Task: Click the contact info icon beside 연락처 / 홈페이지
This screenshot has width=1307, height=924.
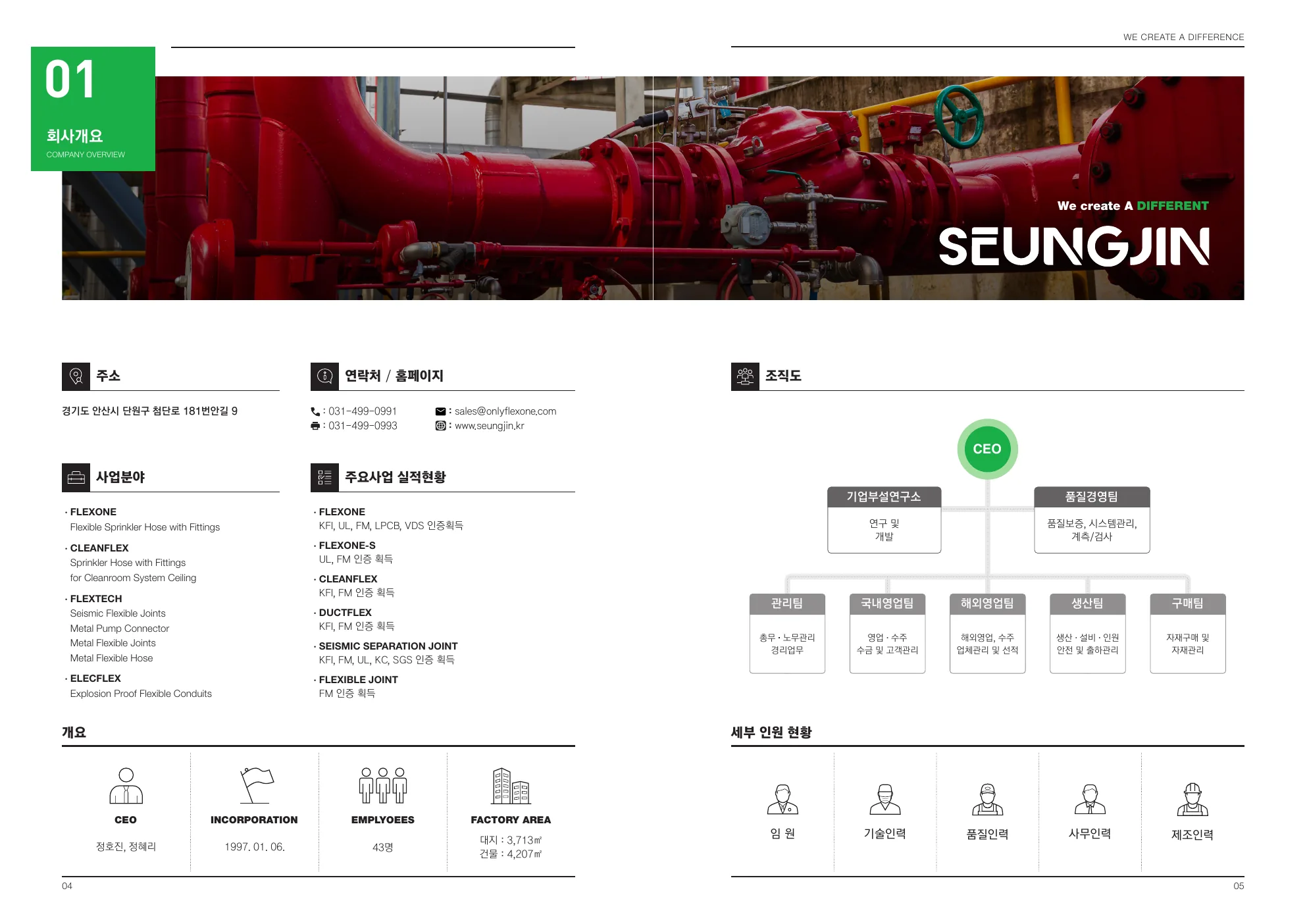Action: 324,376
